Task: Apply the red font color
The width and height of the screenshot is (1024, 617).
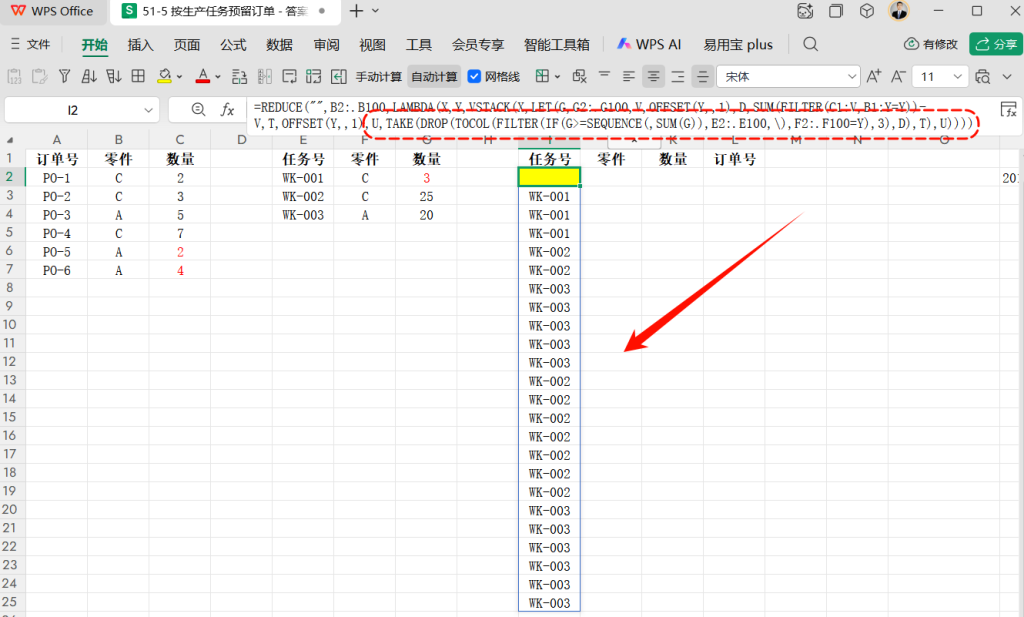Action: [x=203, y=76]
